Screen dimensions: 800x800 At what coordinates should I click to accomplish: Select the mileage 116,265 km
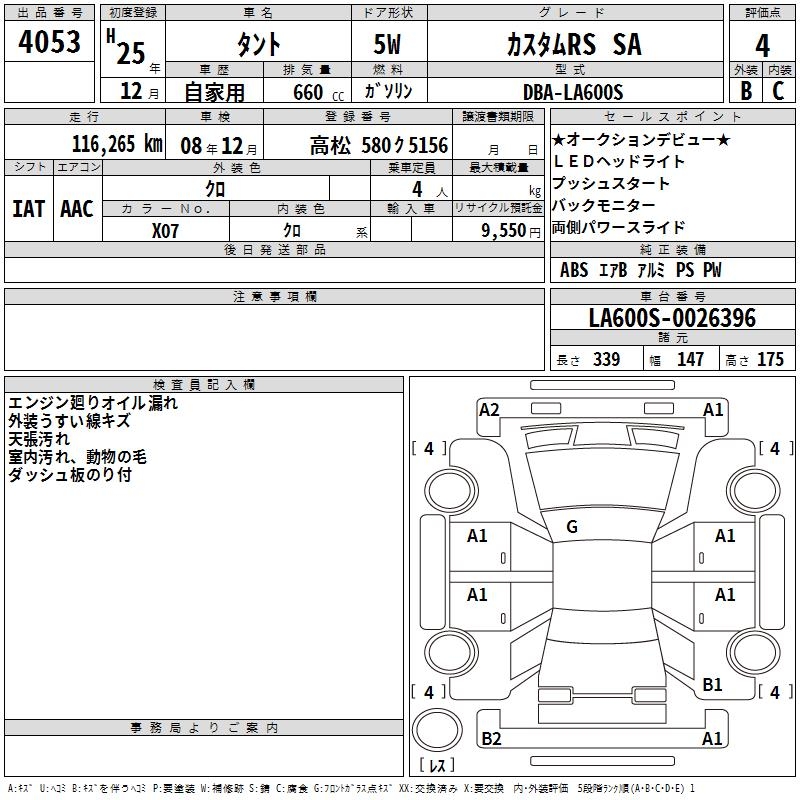117,144
